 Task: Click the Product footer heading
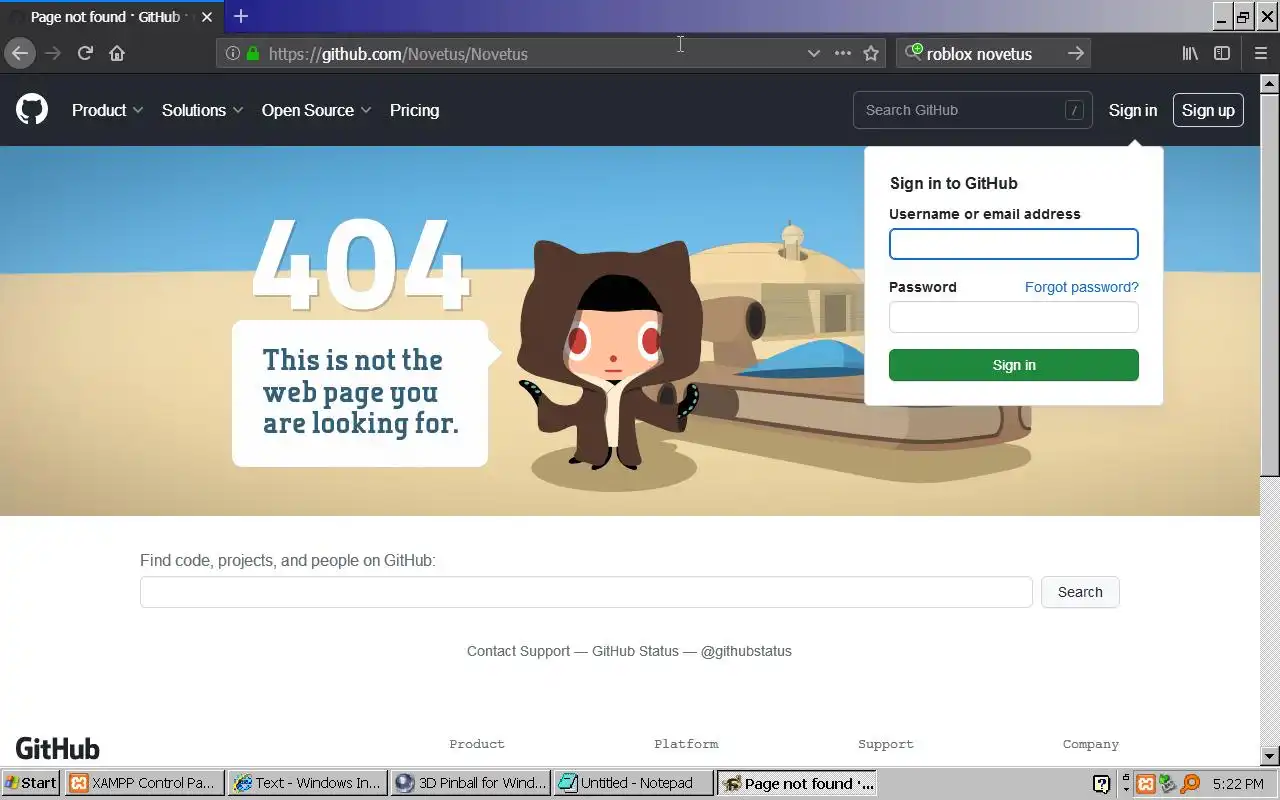coord(477,744)
